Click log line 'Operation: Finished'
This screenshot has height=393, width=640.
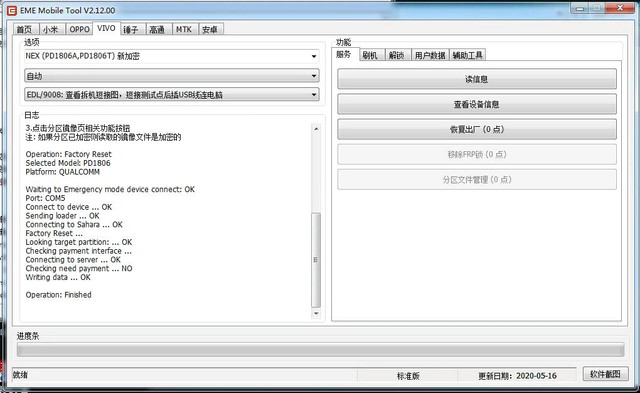58,295
